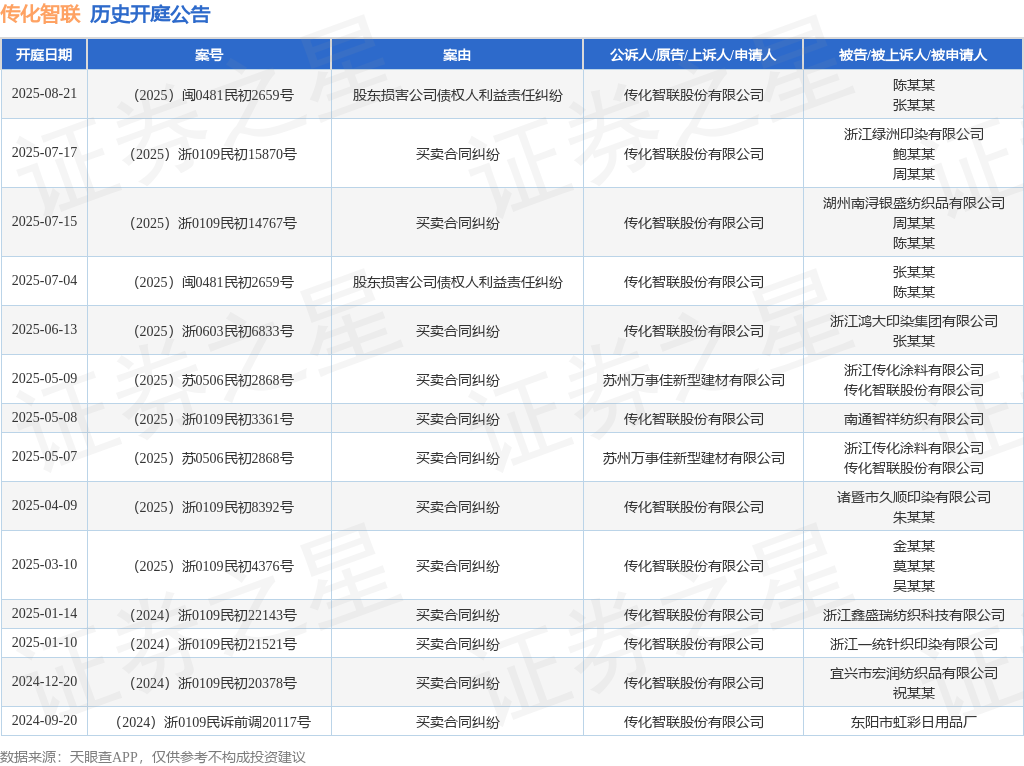Click the 开庭日期 column header
Image resolution: width=1024 pixels, height=766 pixels.
coord(44,55)
